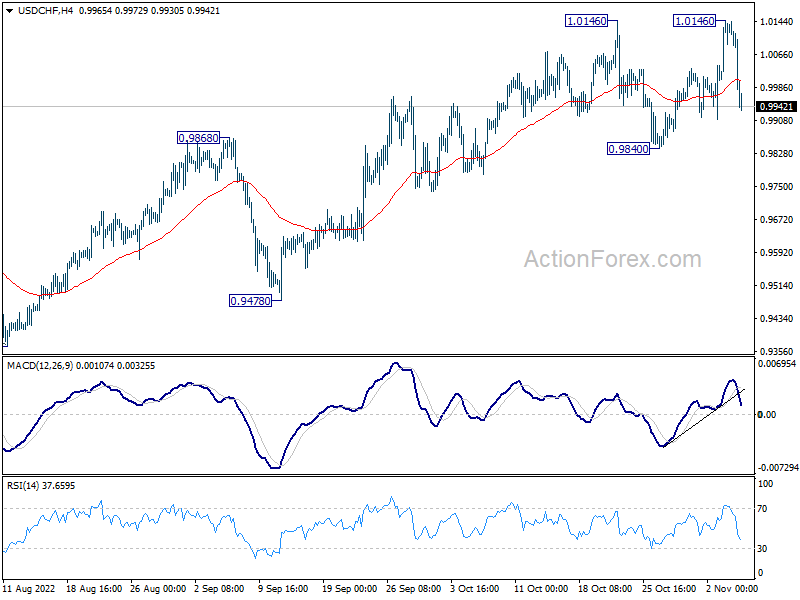Select the RSI 30 level label
The image size is (800, 600).
coord(762,548)
